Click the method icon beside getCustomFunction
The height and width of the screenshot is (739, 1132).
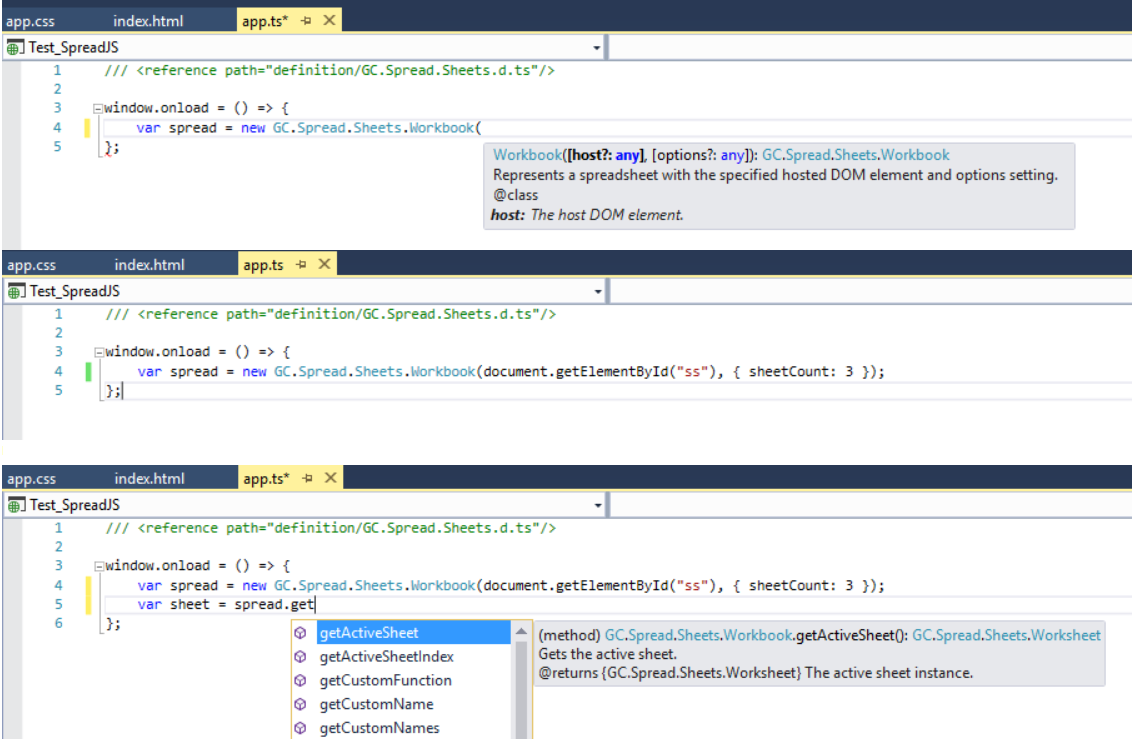299,681
